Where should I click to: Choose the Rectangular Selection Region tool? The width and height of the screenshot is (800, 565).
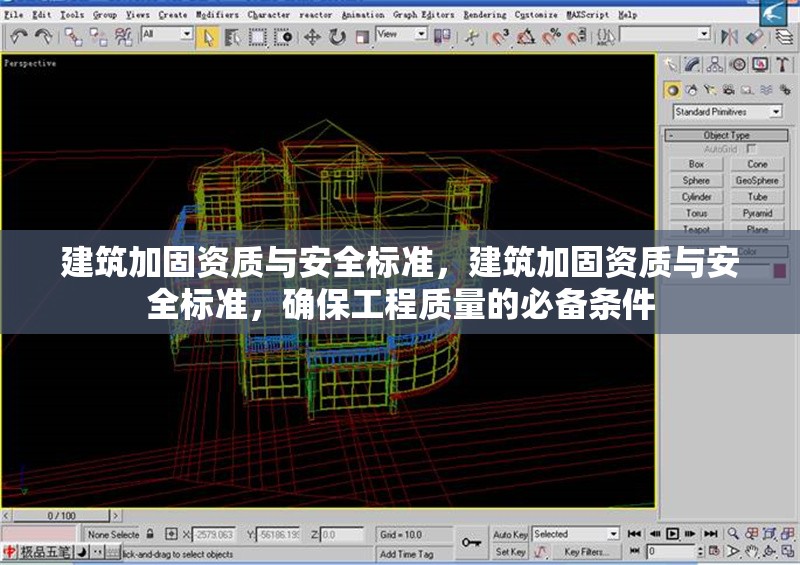[x=258, y=37]
